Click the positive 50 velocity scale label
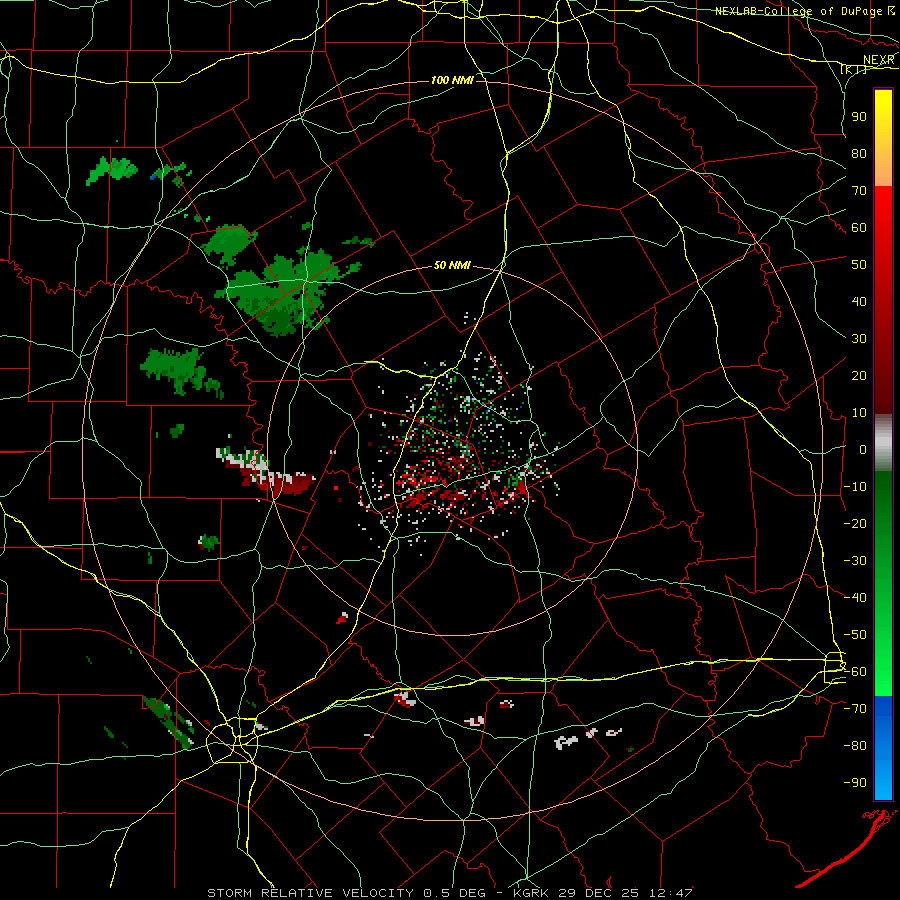 point(859,265)
